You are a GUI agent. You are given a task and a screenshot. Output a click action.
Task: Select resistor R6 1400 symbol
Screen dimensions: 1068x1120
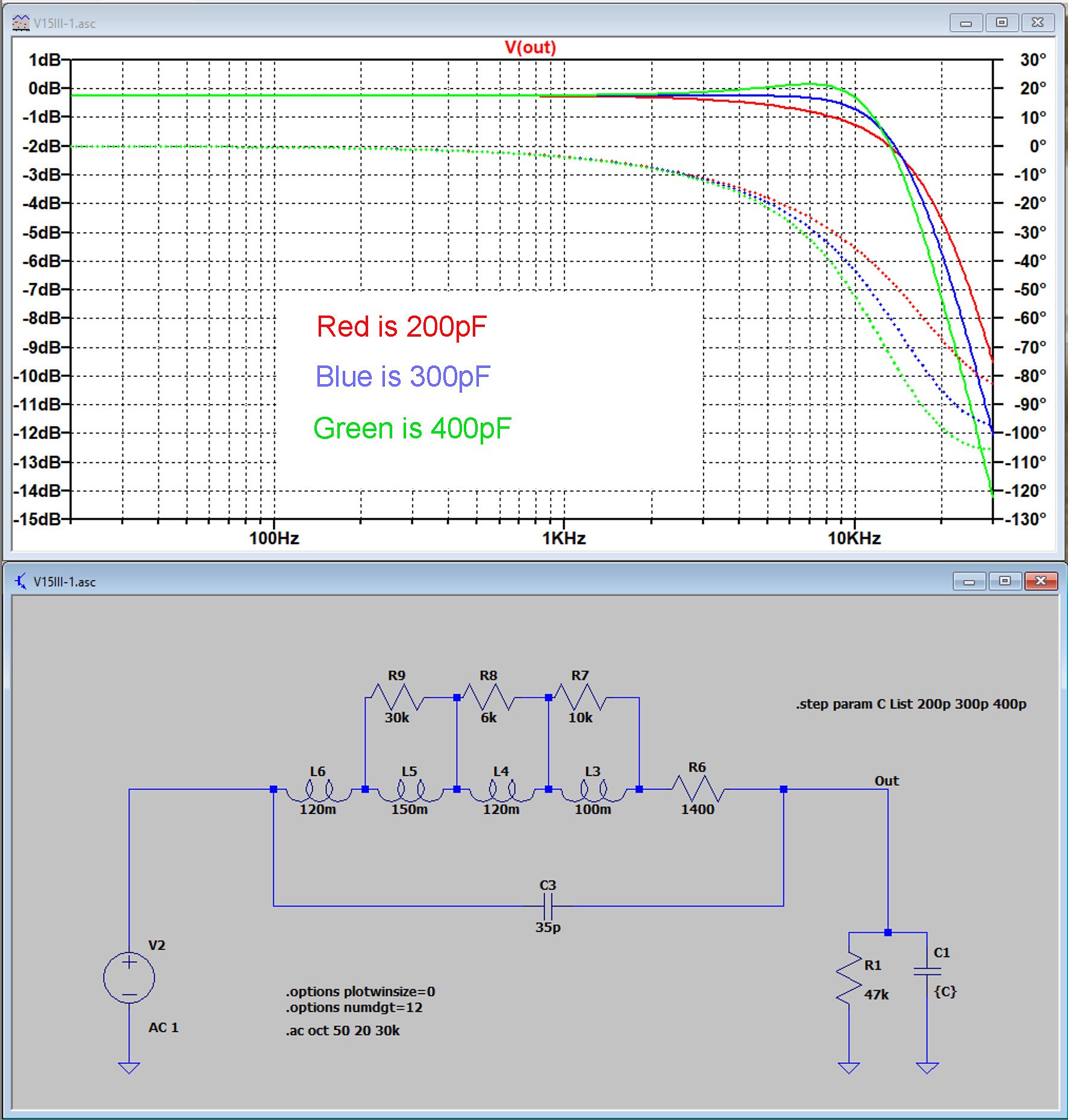tap(697, 789)
